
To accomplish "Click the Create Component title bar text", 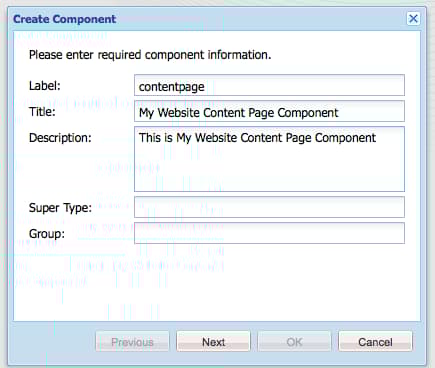I will point(65,19).
